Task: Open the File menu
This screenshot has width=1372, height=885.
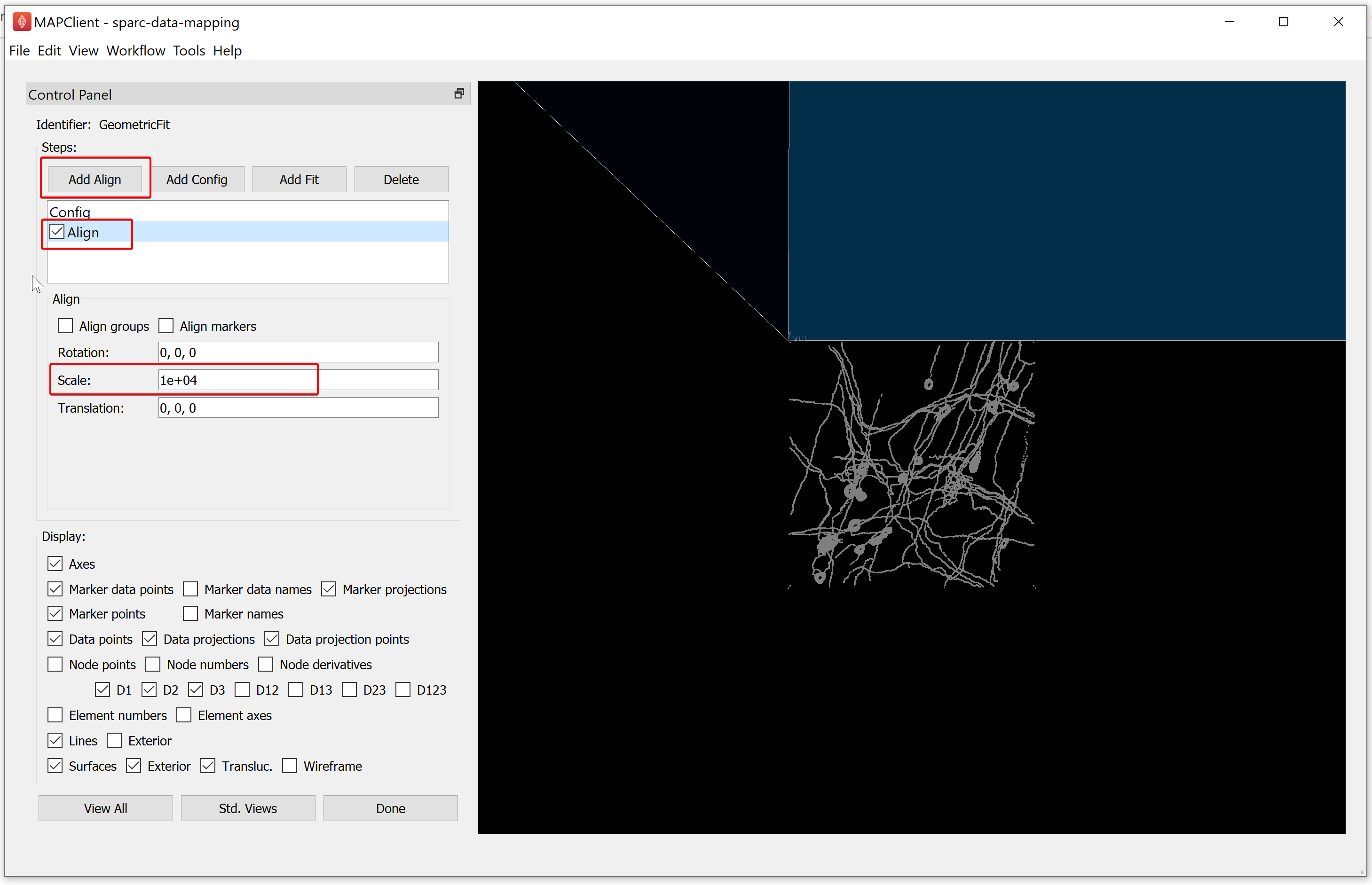Action: 19,51
